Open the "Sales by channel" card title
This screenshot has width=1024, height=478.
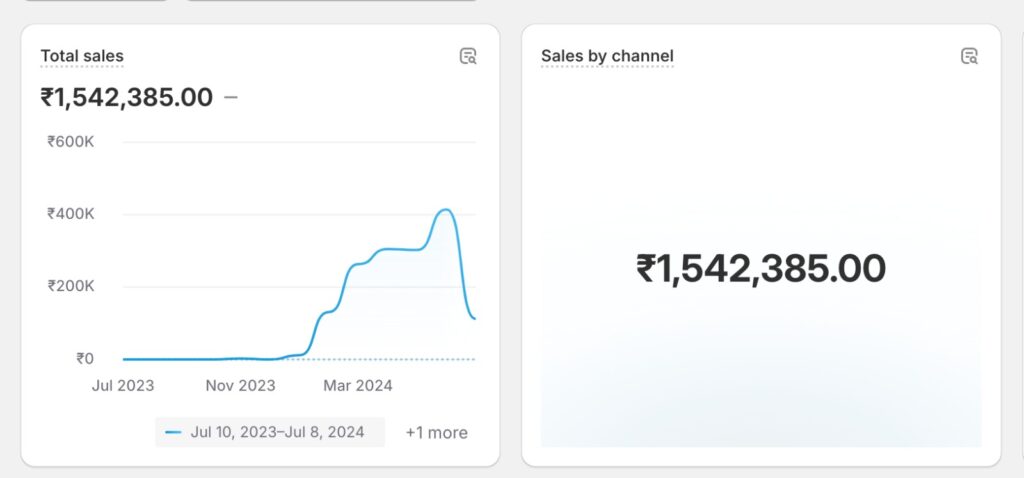pos(607,56)
